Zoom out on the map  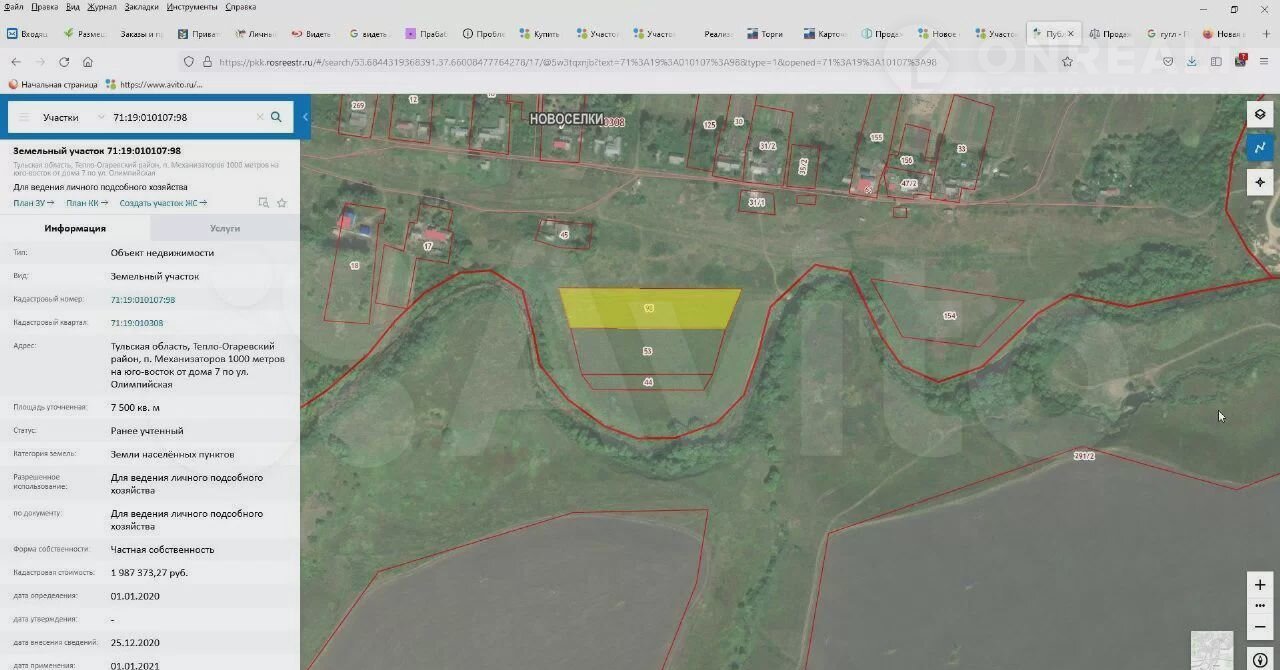(1260, 627)
